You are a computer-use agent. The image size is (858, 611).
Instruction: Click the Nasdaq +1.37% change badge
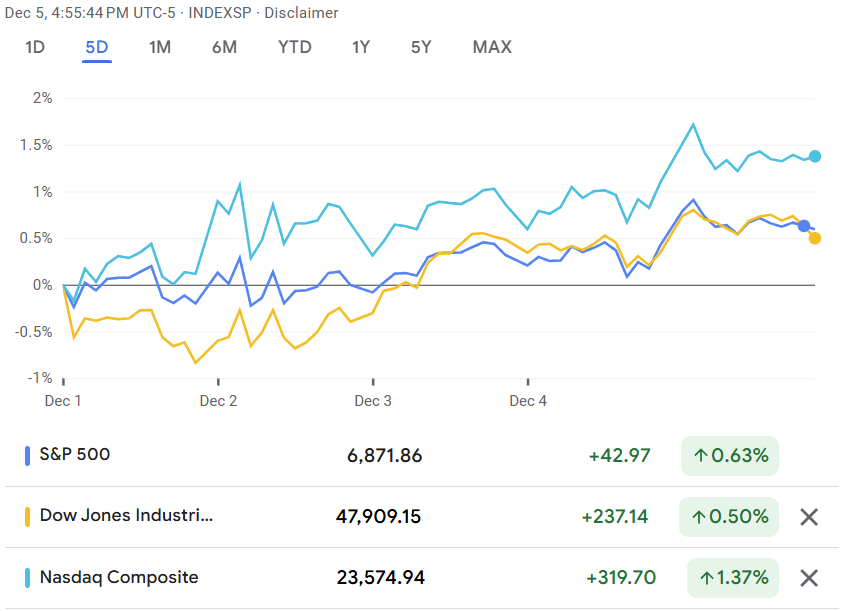pyautogui.click(x=732, y=578)
